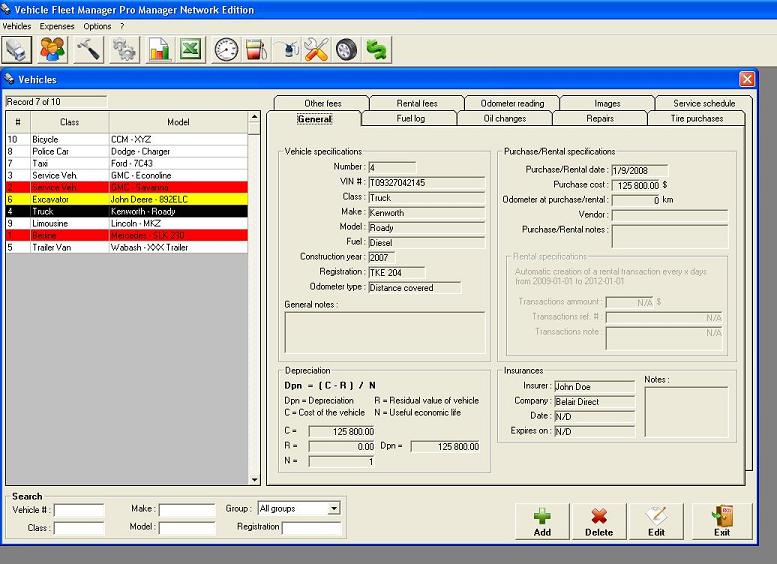
Task: Click the # column header
Action: (18, 122)
